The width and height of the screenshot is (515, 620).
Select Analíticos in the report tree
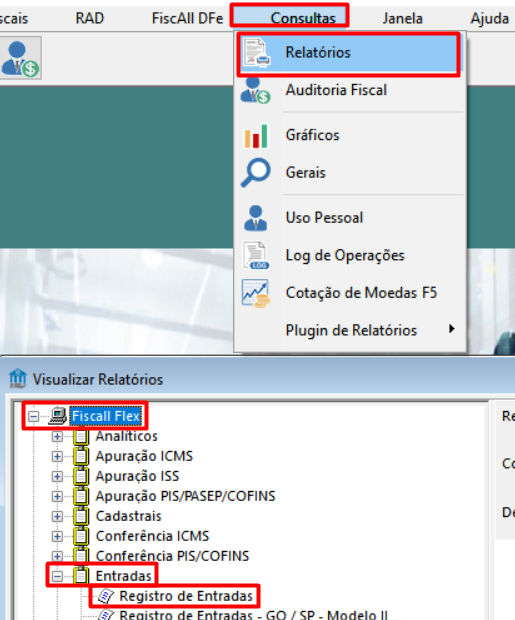coord(127,436)
